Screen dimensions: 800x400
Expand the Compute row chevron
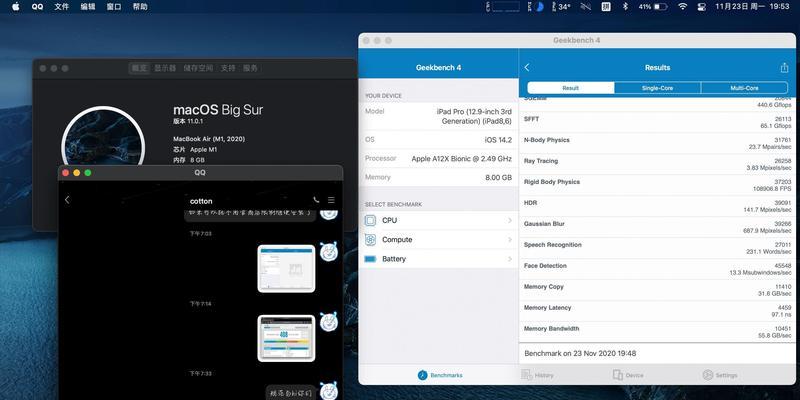(x=510, y=240)
